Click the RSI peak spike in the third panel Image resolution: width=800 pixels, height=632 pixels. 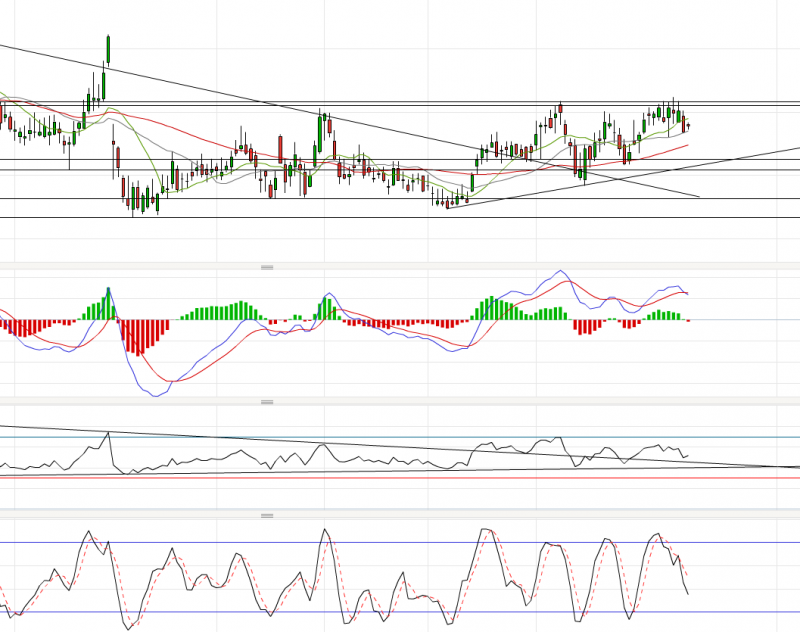(x=108, y=433)
